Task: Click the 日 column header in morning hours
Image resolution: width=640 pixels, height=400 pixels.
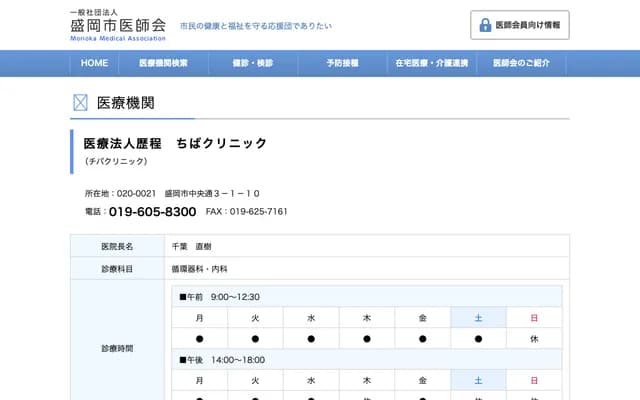Action: 534,317
